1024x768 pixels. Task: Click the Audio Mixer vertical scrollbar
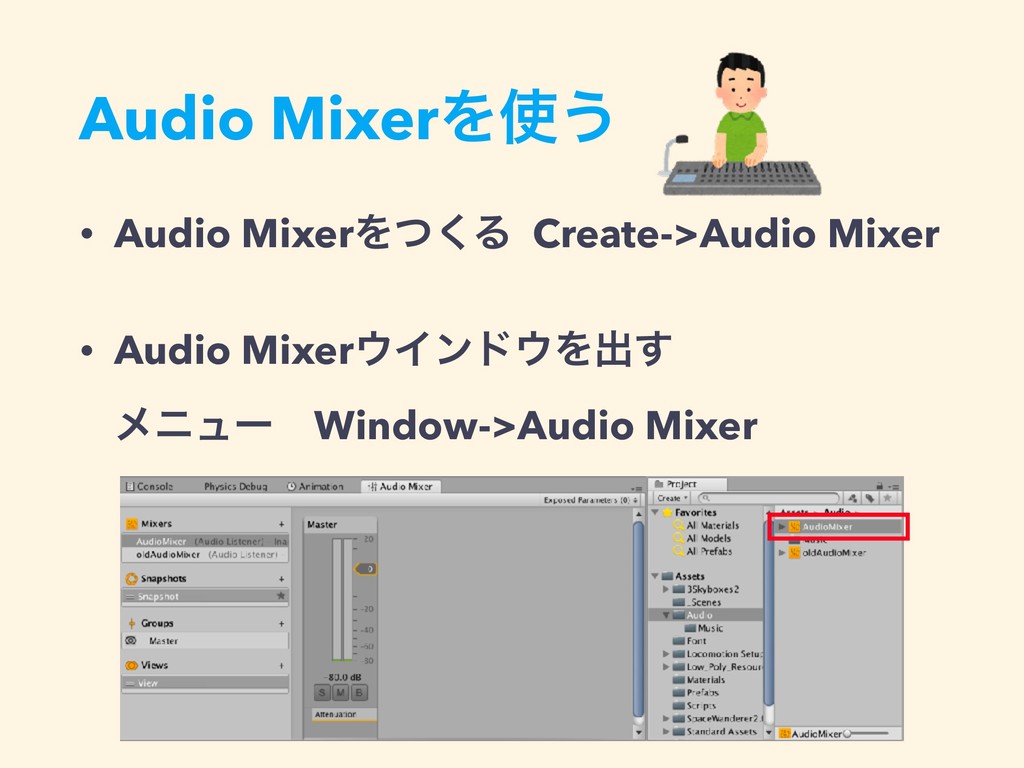(x=639, y=620)
